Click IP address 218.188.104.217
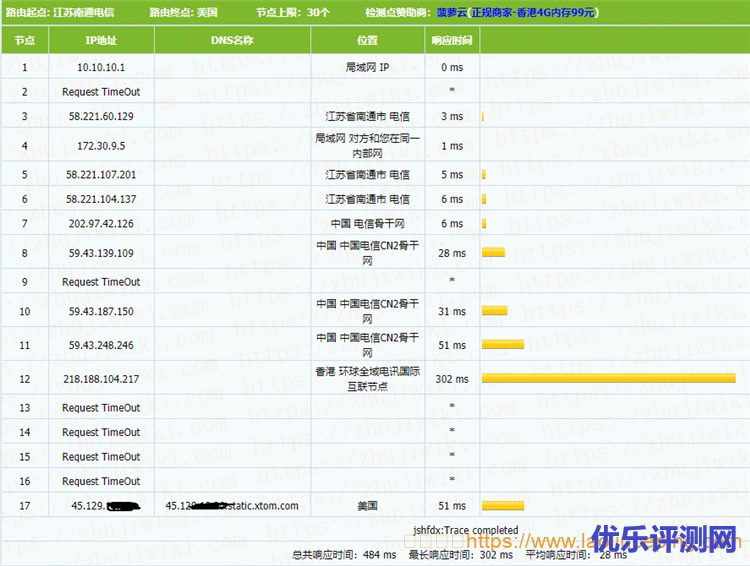 pyautogui.click(x=101, y=379)
